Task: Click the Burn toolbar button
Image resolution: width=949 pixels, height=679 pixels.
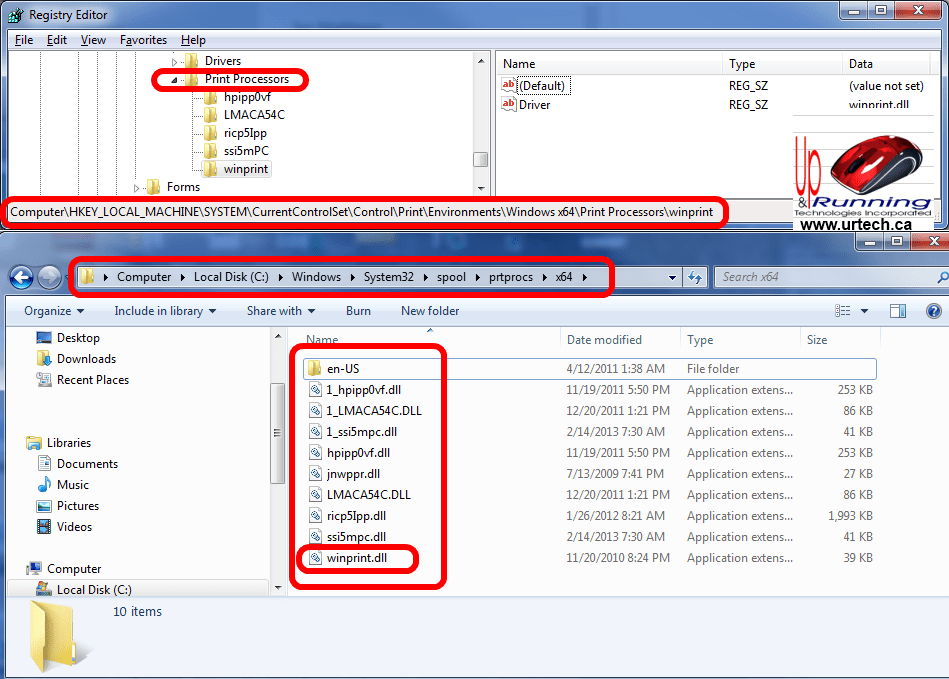Action: click(x=358, y=311)
